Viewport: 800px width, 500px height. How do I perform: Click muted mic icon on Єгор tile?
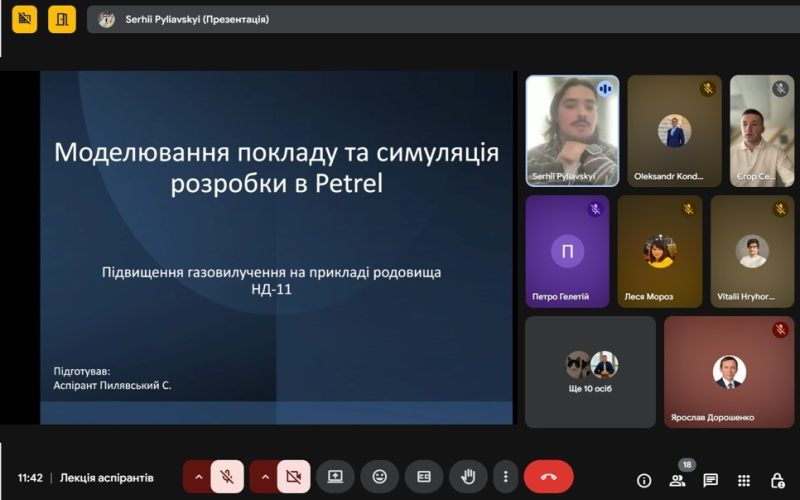click(x=780, y=89)
